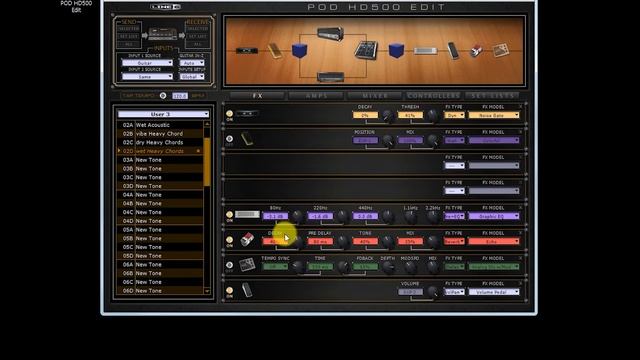640x360 pixels.
Task: Click the Noise Gate Decay knob
Action: coord(388,116)
